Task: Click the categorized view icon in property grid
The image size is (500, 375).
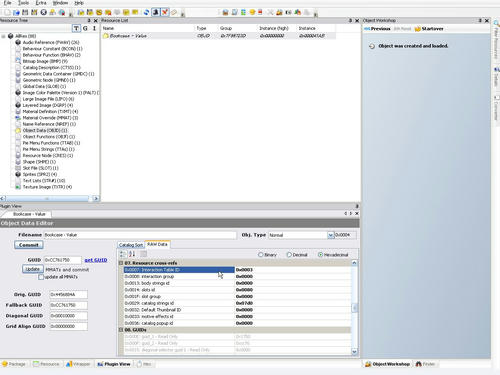Action: [123, 254]
